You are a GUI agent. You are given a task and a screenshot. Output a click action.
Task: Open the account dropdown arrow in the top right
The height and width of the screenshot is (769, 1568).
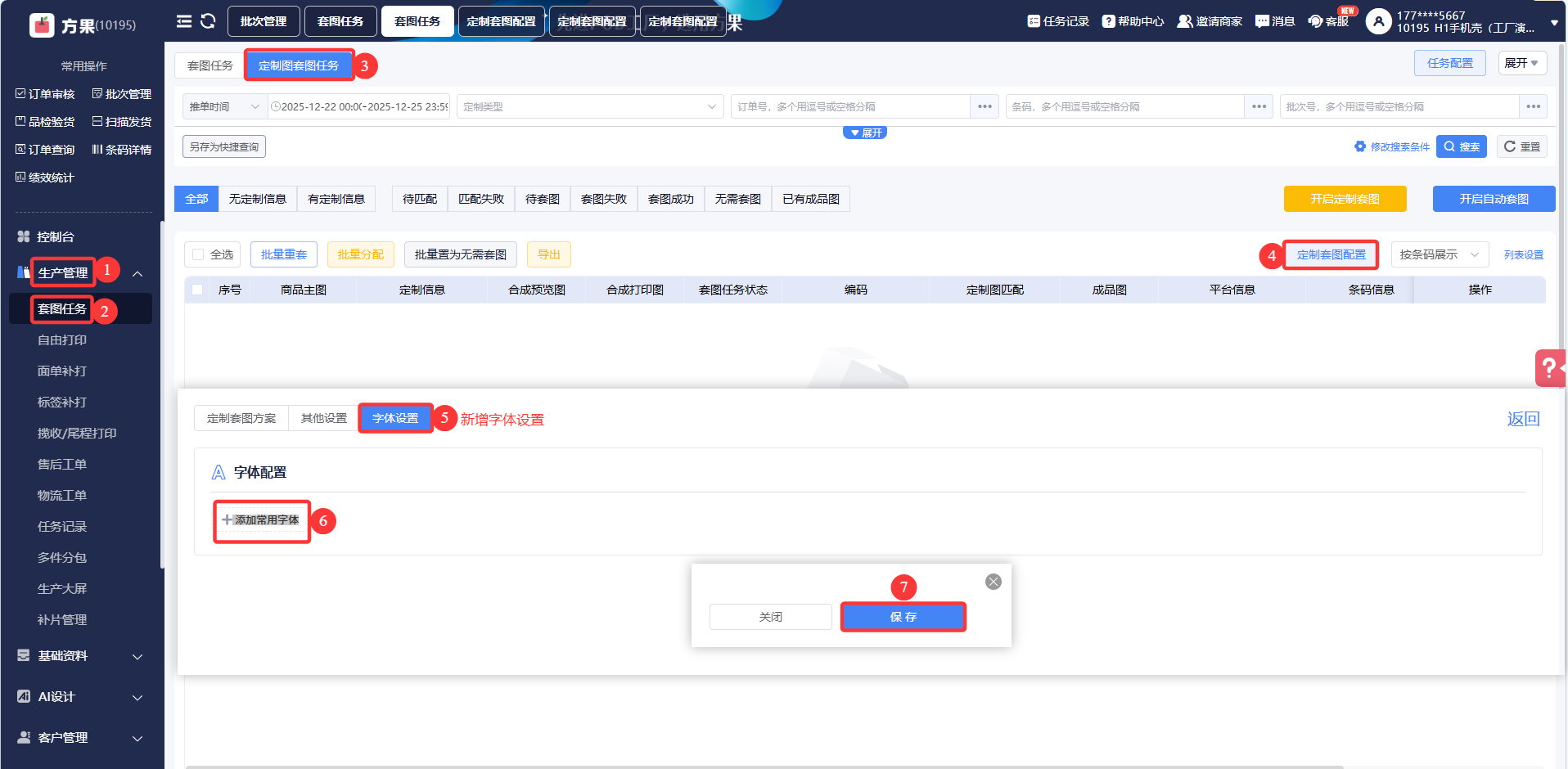[x=1554, y=23]
